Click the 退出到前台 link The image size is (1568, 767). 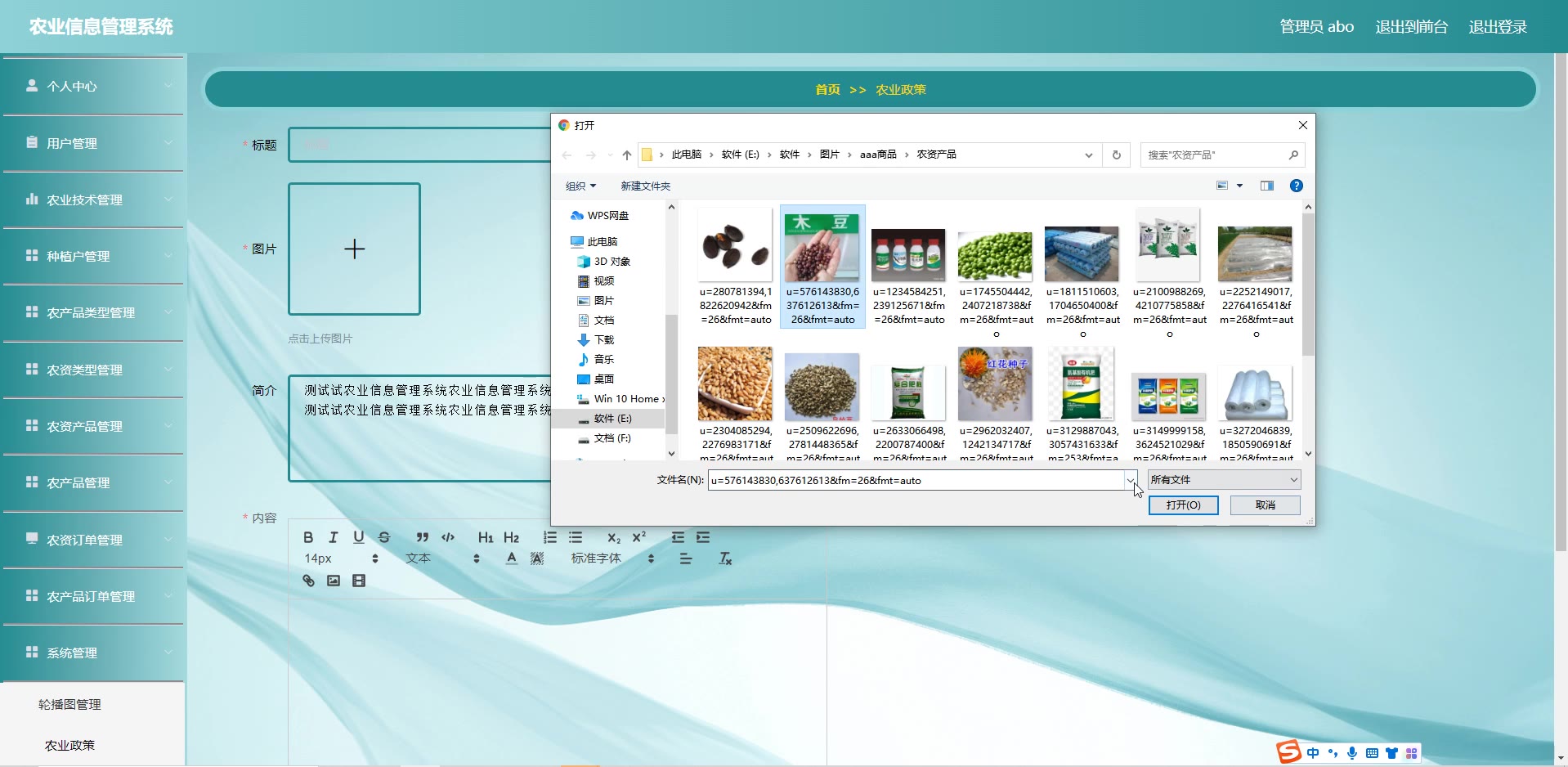[x=1411, y=27]
